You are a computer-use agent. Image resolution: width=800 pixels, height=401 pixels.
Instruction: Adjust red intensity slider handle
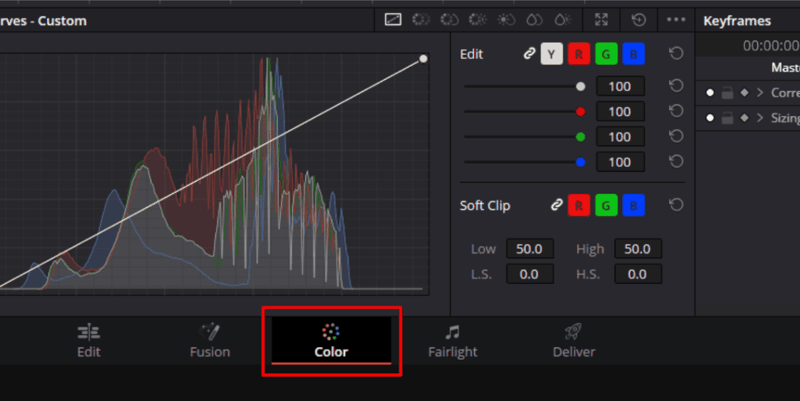click(581, 112)
